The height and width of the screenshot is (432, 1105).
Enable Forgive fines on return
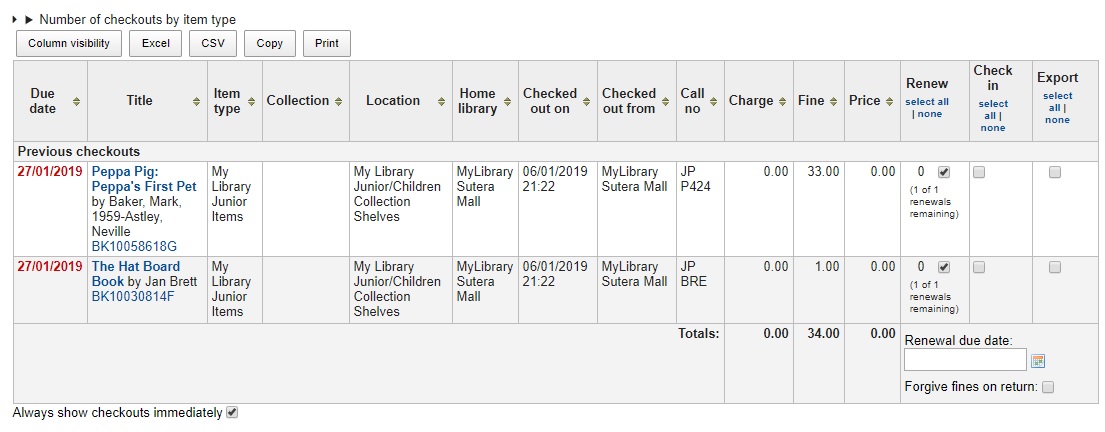click(1048, 387)
